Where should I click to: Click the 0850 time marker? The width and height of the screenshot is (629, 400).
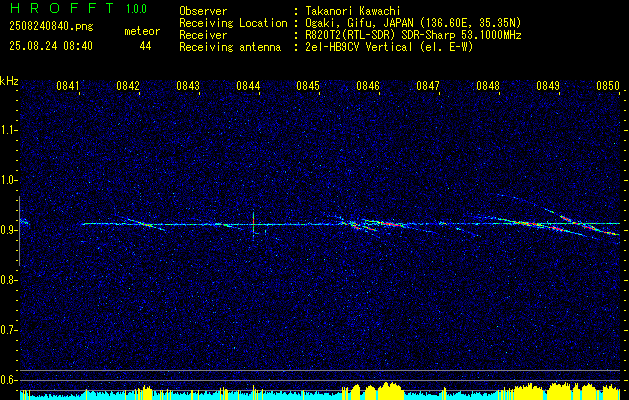pos(608,86)
